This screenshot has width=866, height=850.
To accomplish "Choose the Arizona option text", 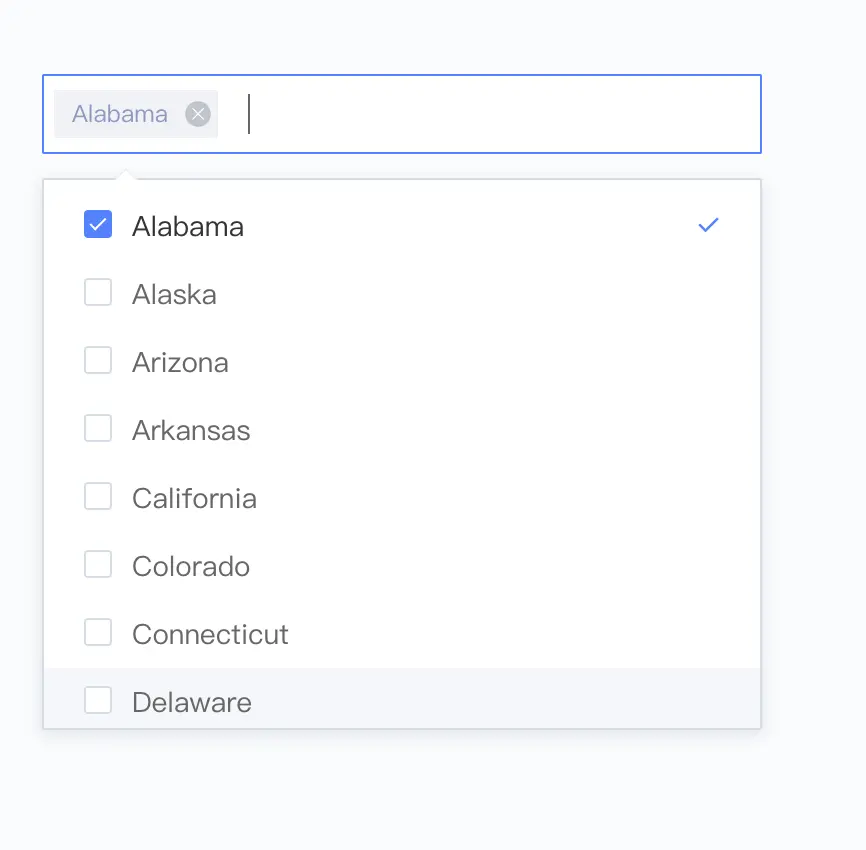I will pyautogui.click(x=180, y=363).
